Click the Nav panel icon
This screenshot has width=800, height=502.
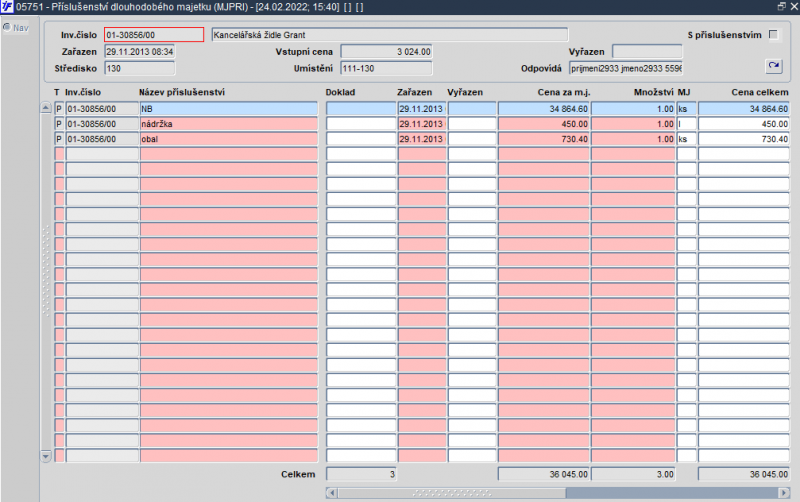[x=7, y=27]
